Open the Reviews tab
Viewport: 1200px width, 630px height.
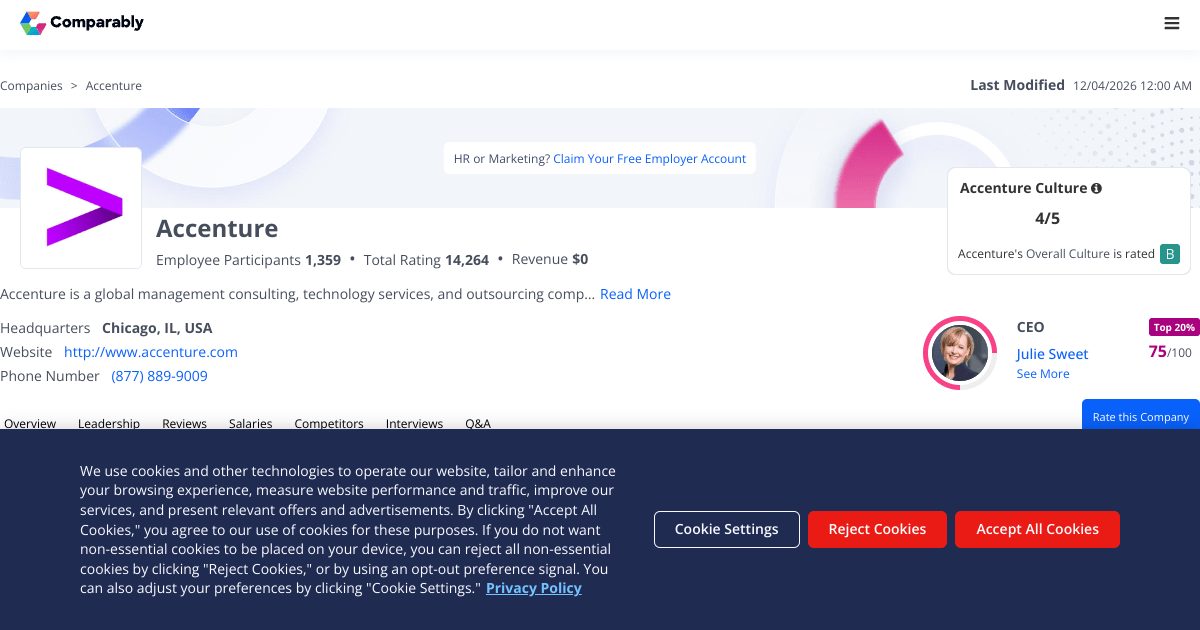[x=184, y=423]
